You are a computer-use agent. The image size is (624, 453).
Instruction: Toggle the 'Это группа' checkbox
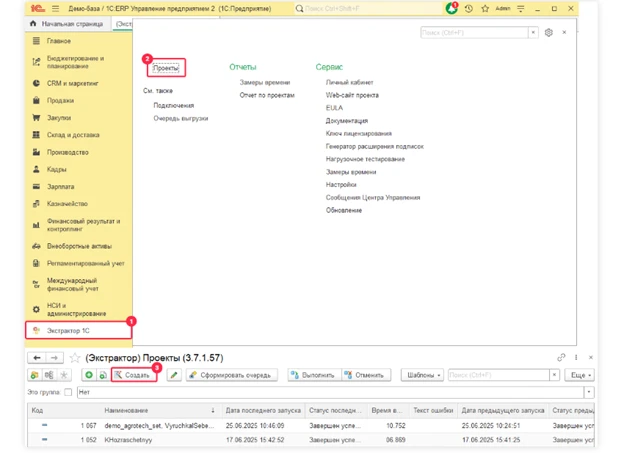point(68,392)
